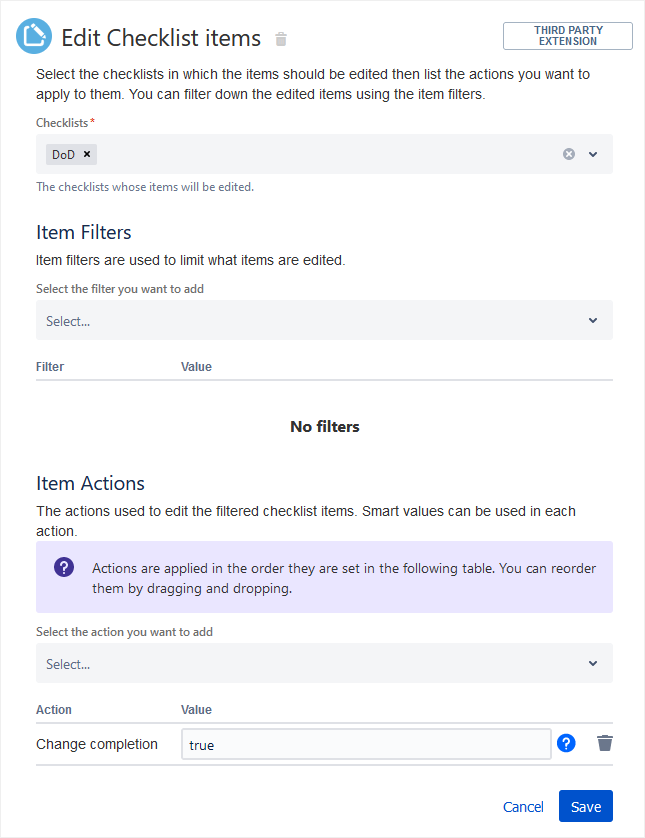The height and width of the screenshot is (838, 645).
Task: Click the blue pencil Edit Checklist icon
Action: [x=34, y=37]
